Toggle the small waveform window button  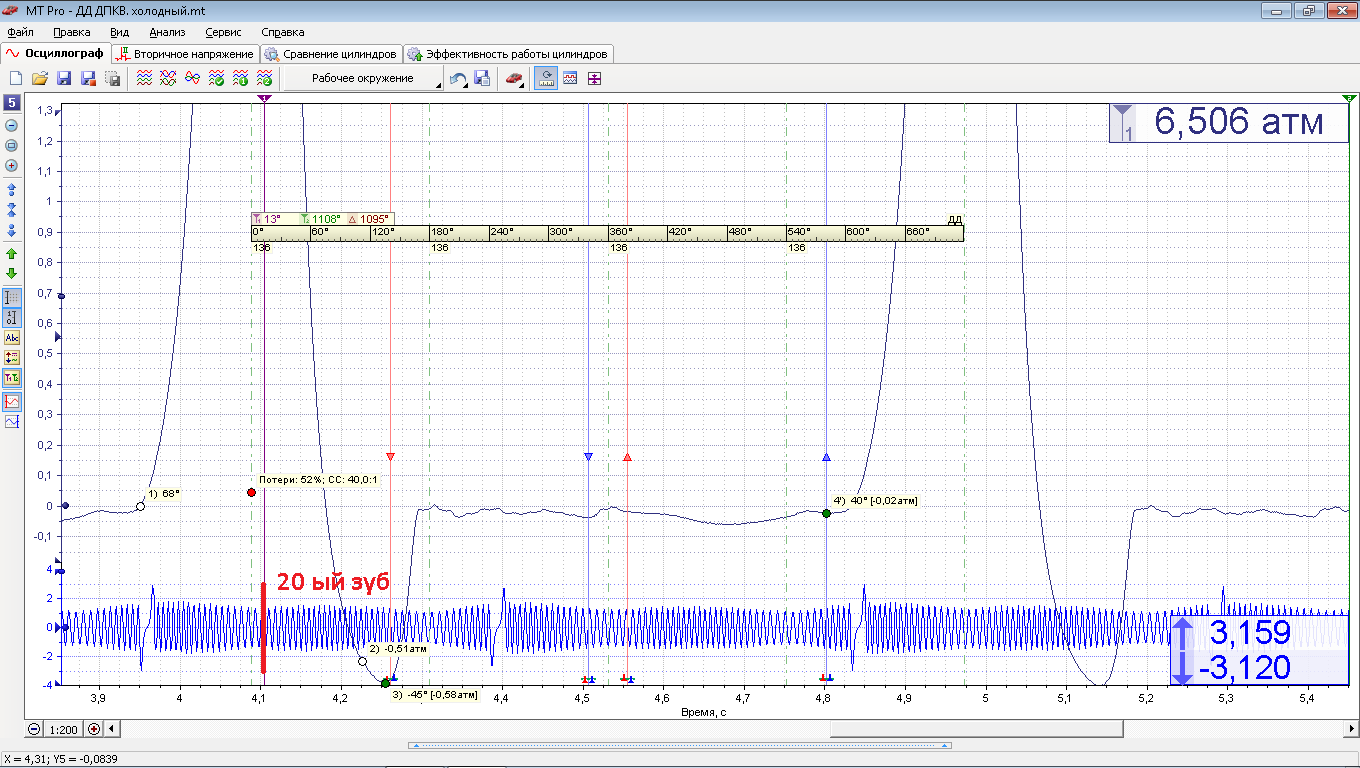(x=571, y=78)
